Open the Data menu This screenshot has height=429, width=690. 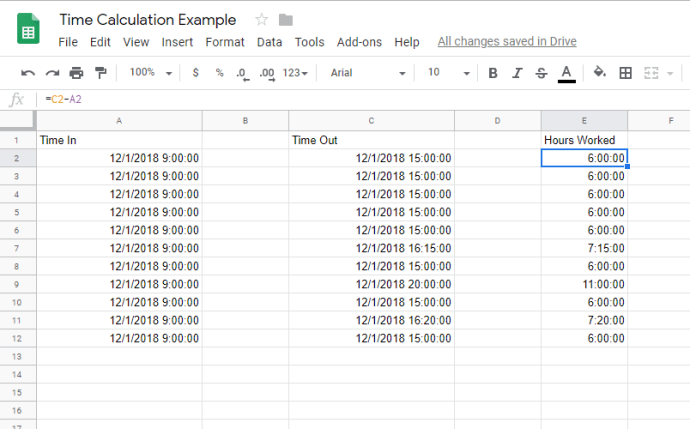pyautogui.click(x=269, y=42)
